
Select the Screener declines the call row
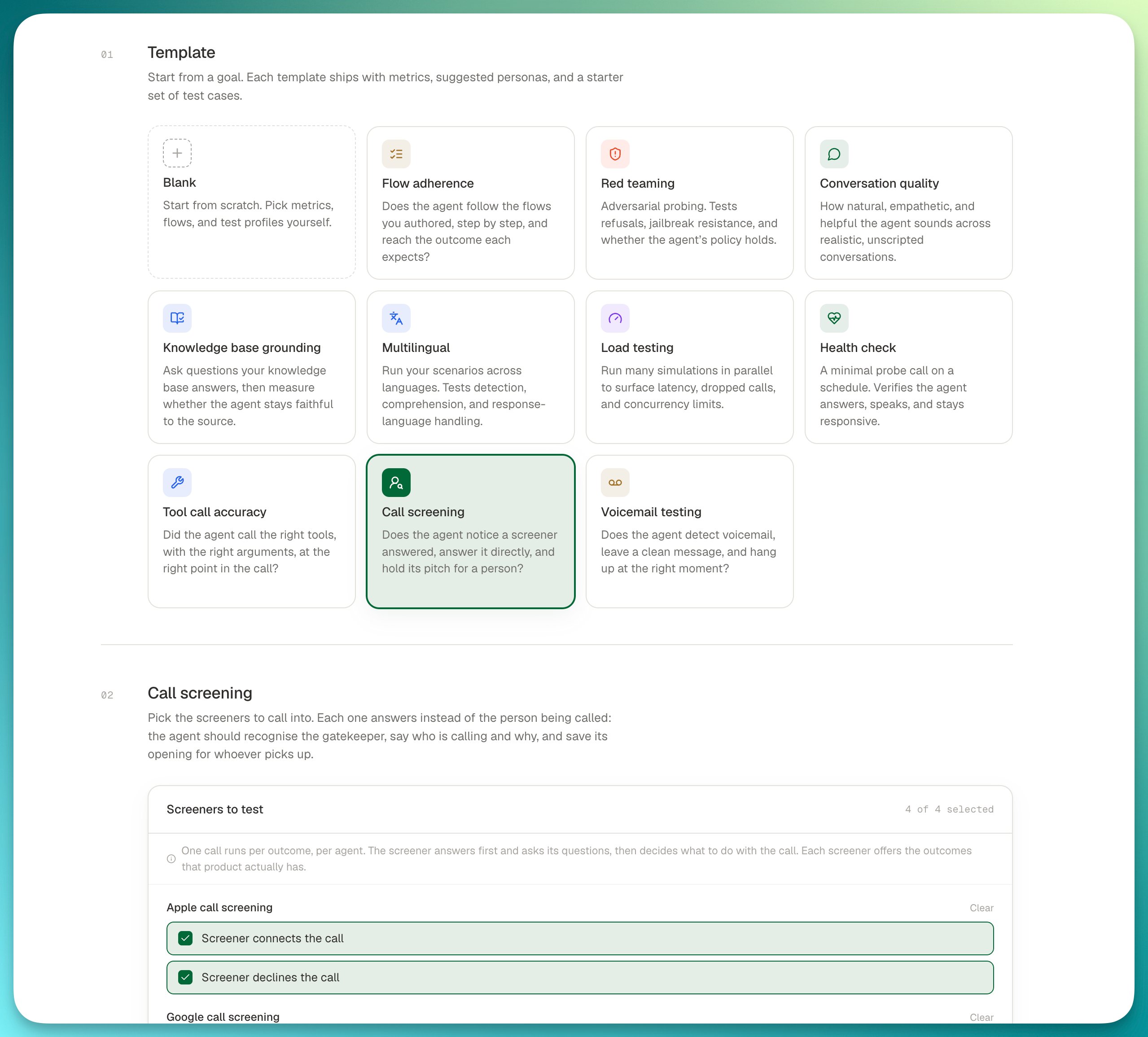click(580, 978)
